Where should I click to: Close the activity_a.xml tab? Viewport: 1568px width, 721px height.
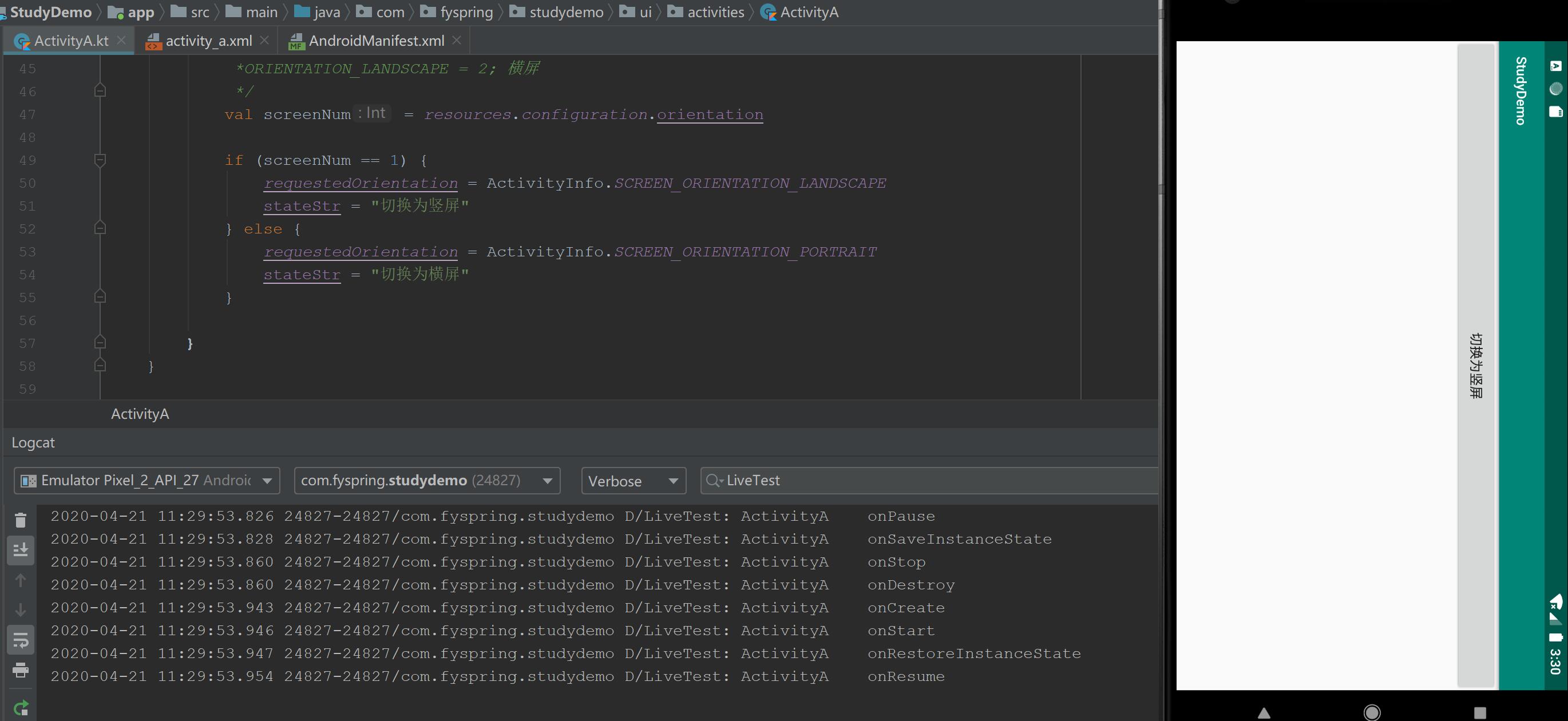point(264,40)
